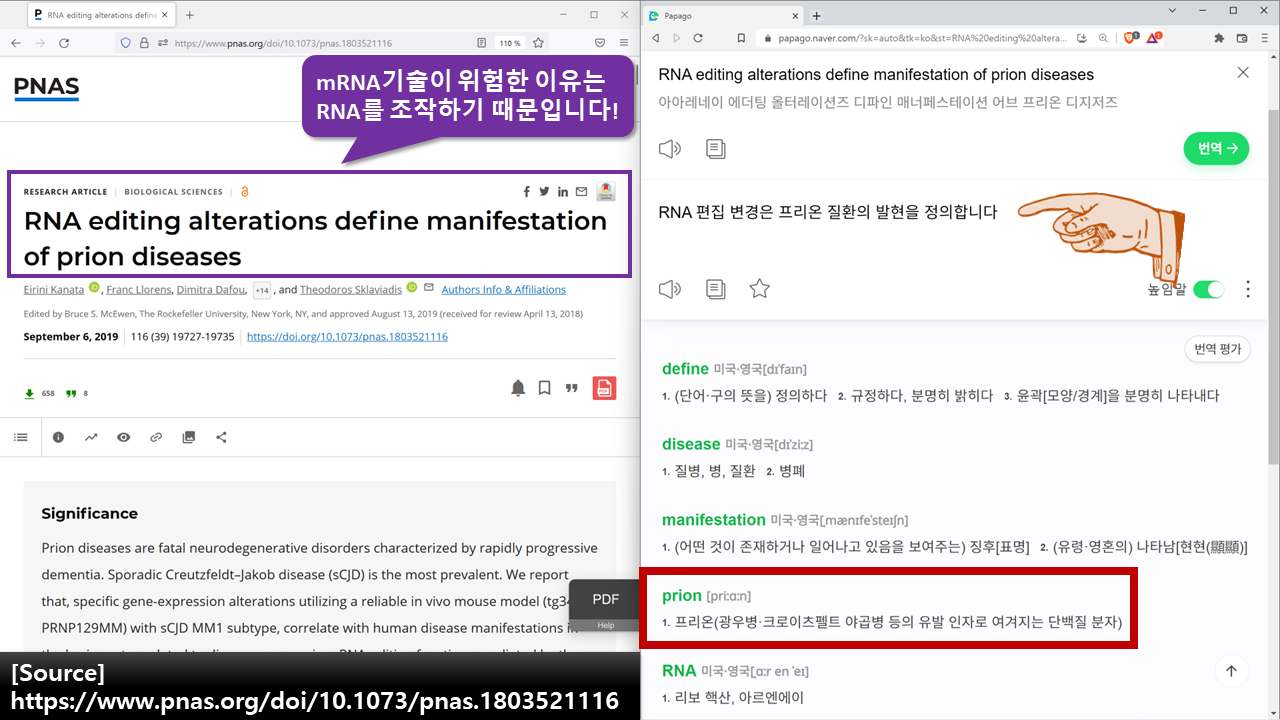The image size is (1280, 720).
Task: Open the Brave main menu button
Action: pyautogui.click(x=1265, y=38)
